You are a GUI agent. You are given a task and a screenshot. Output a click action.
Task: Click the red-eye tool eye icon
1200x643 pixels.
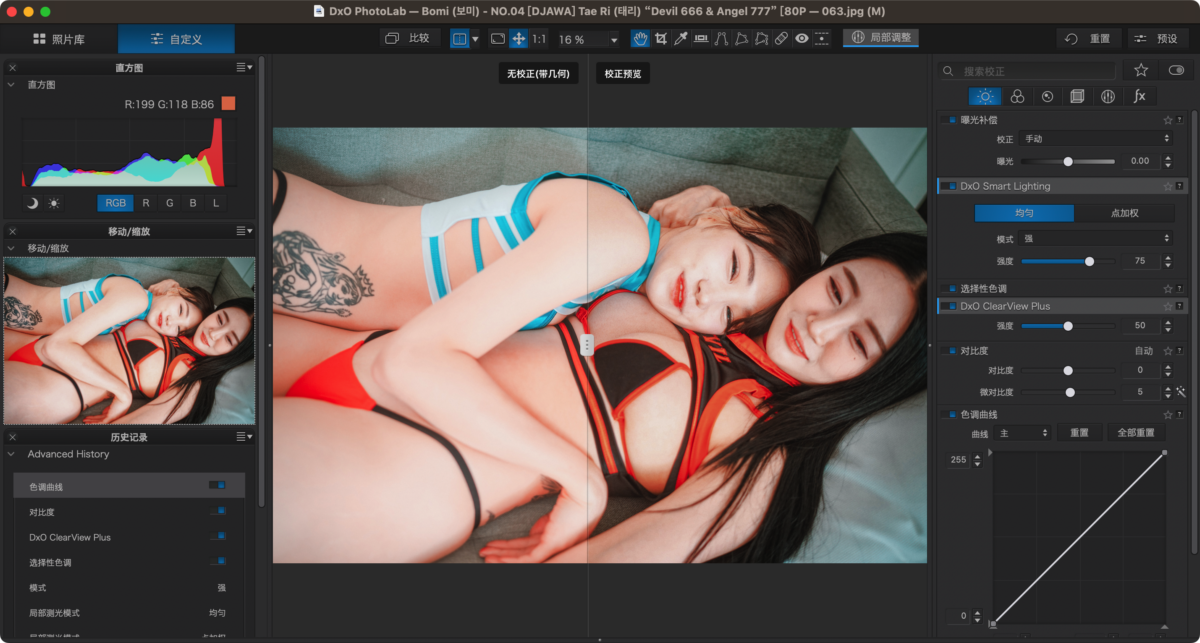pyautogui.click(x=802, y=39)
